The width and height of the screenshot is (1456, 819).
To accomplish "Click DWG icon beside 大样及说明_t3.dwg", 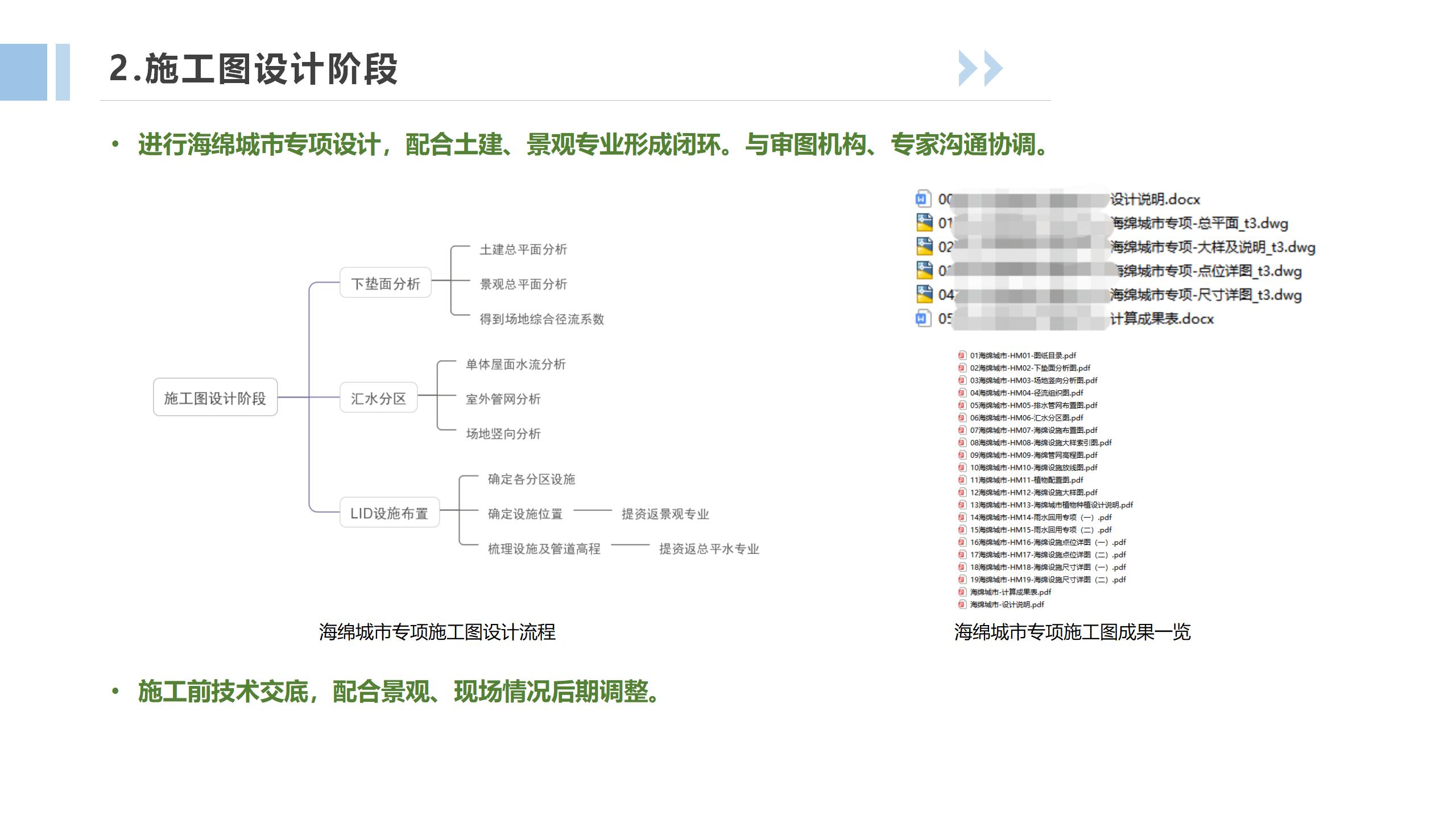I will coord(924,246).
